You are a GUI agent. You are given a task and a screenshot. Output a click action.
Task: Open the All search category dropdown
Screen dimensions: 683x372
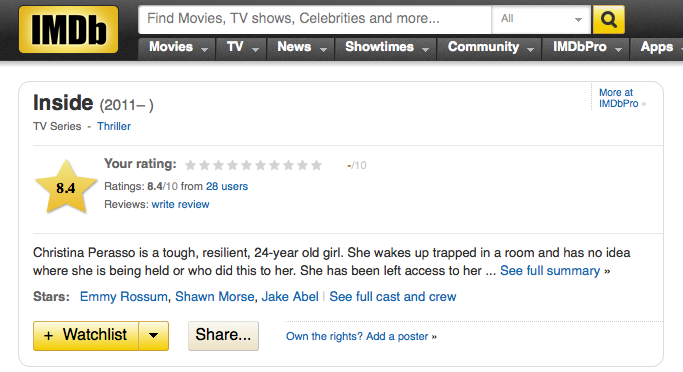click(x=541, y=19)
